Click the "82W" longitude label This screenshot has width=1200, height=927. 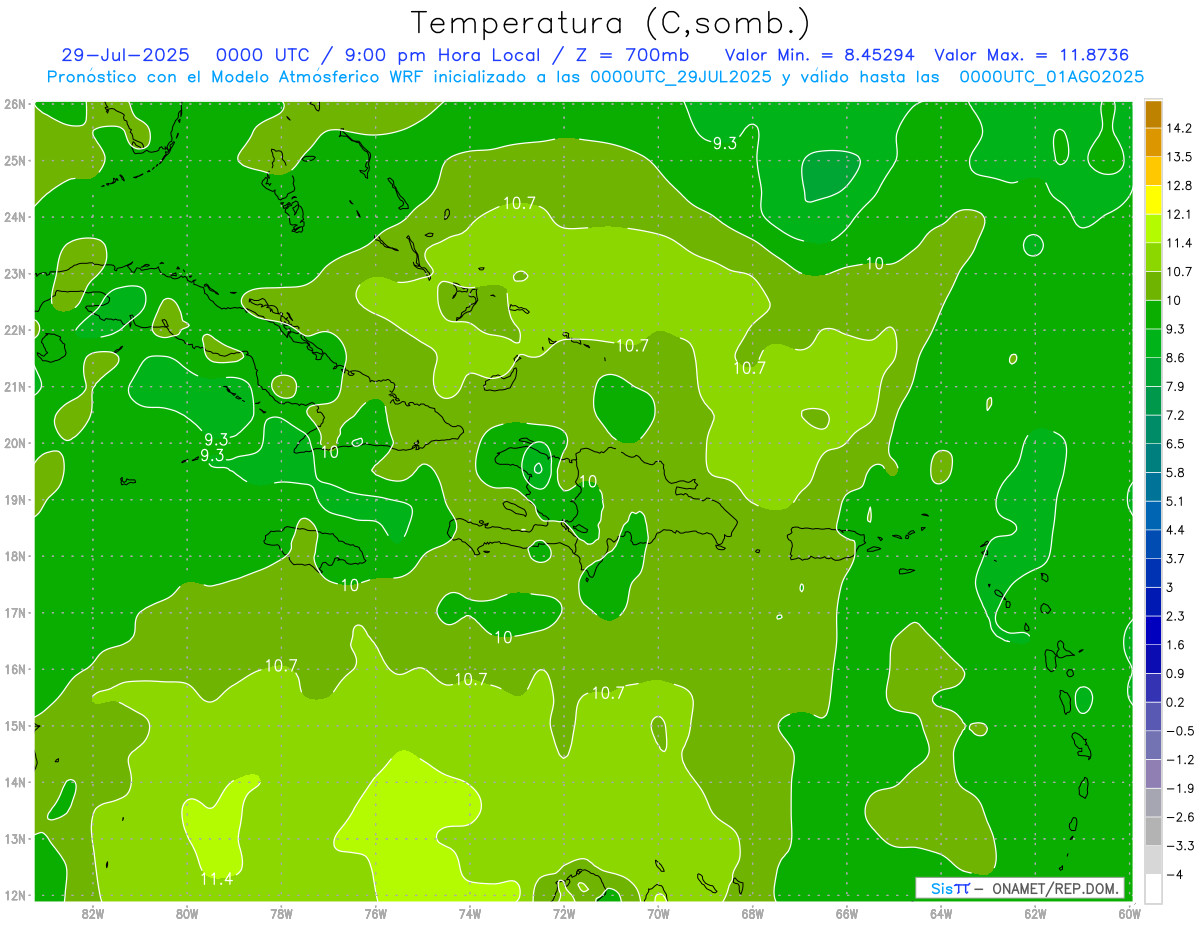pyautogui.click(x=93, y=914)
